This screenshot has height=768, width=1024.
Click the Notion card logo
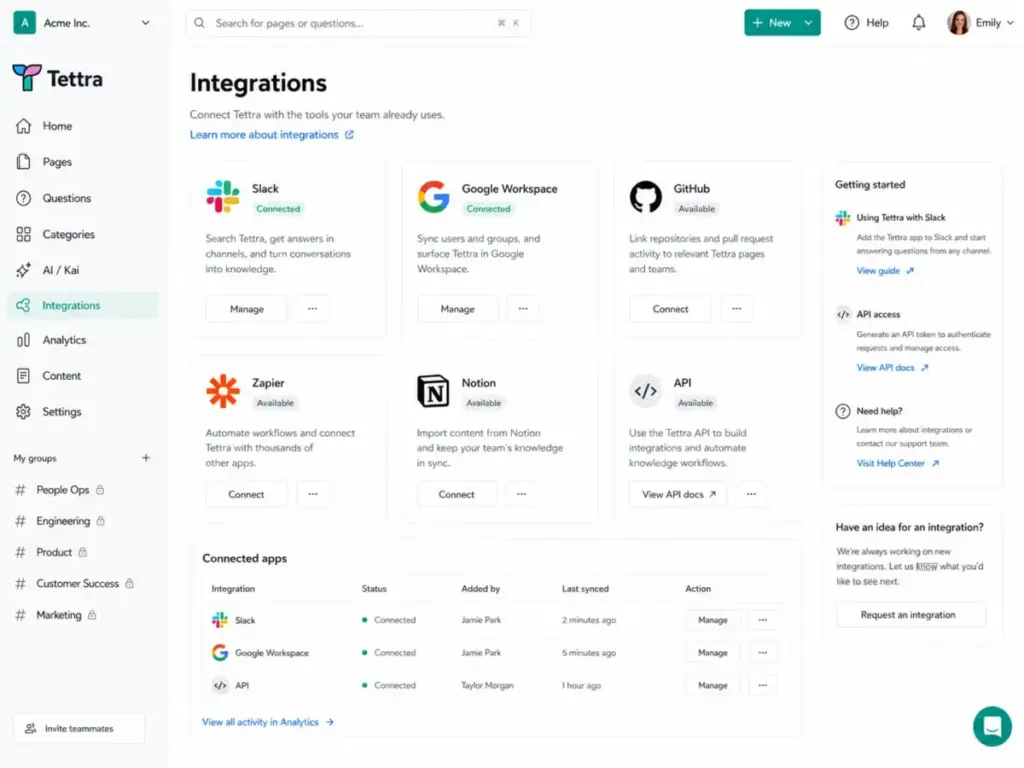click(434, 391)
